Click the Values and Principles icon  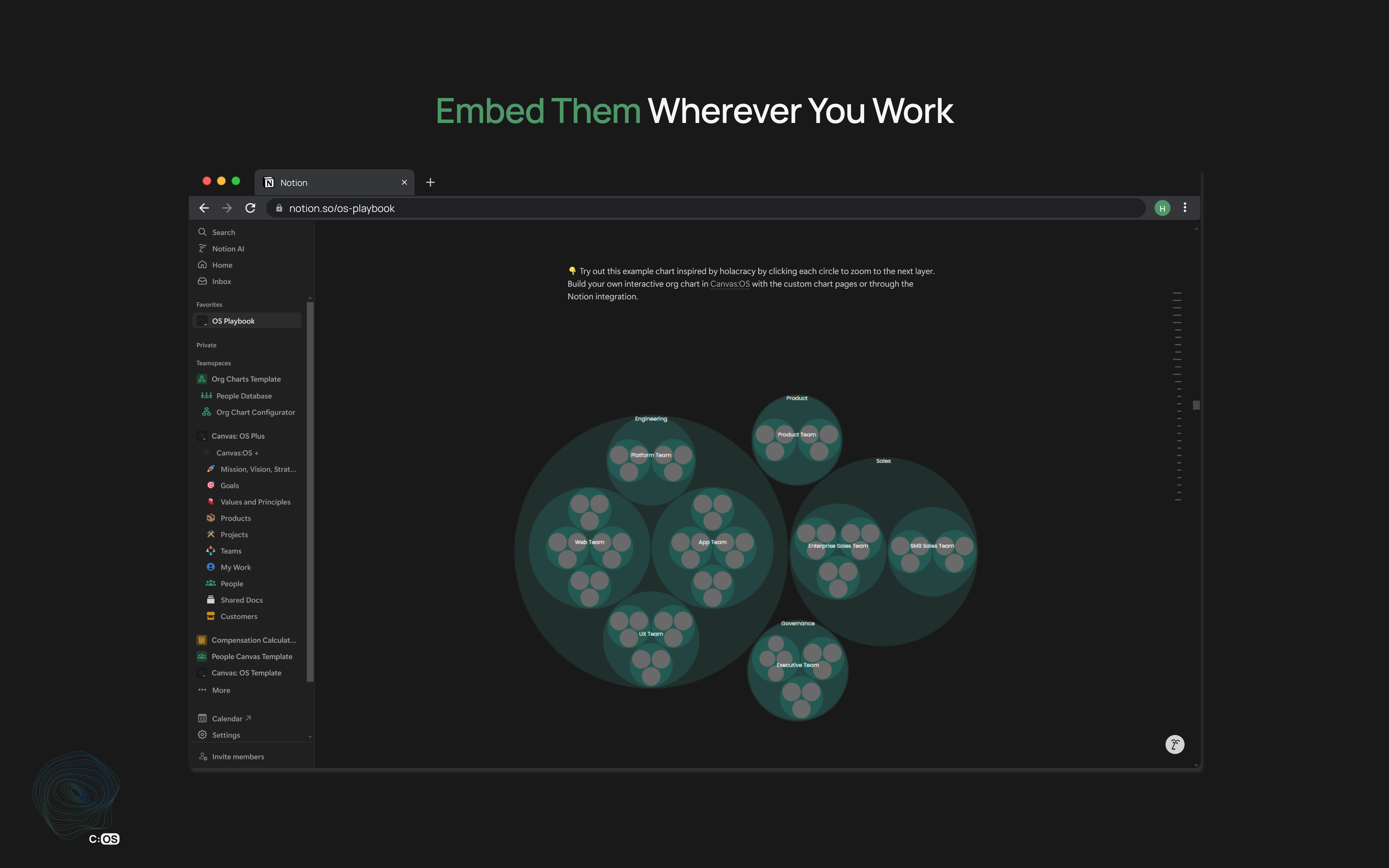(211, 501)
